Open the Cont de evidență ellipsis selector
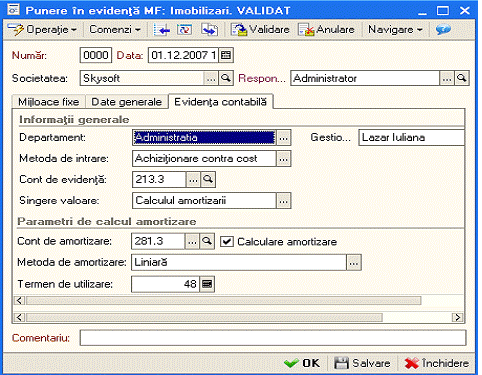Screen dimensions: 482x375 (x=193, y=179)
